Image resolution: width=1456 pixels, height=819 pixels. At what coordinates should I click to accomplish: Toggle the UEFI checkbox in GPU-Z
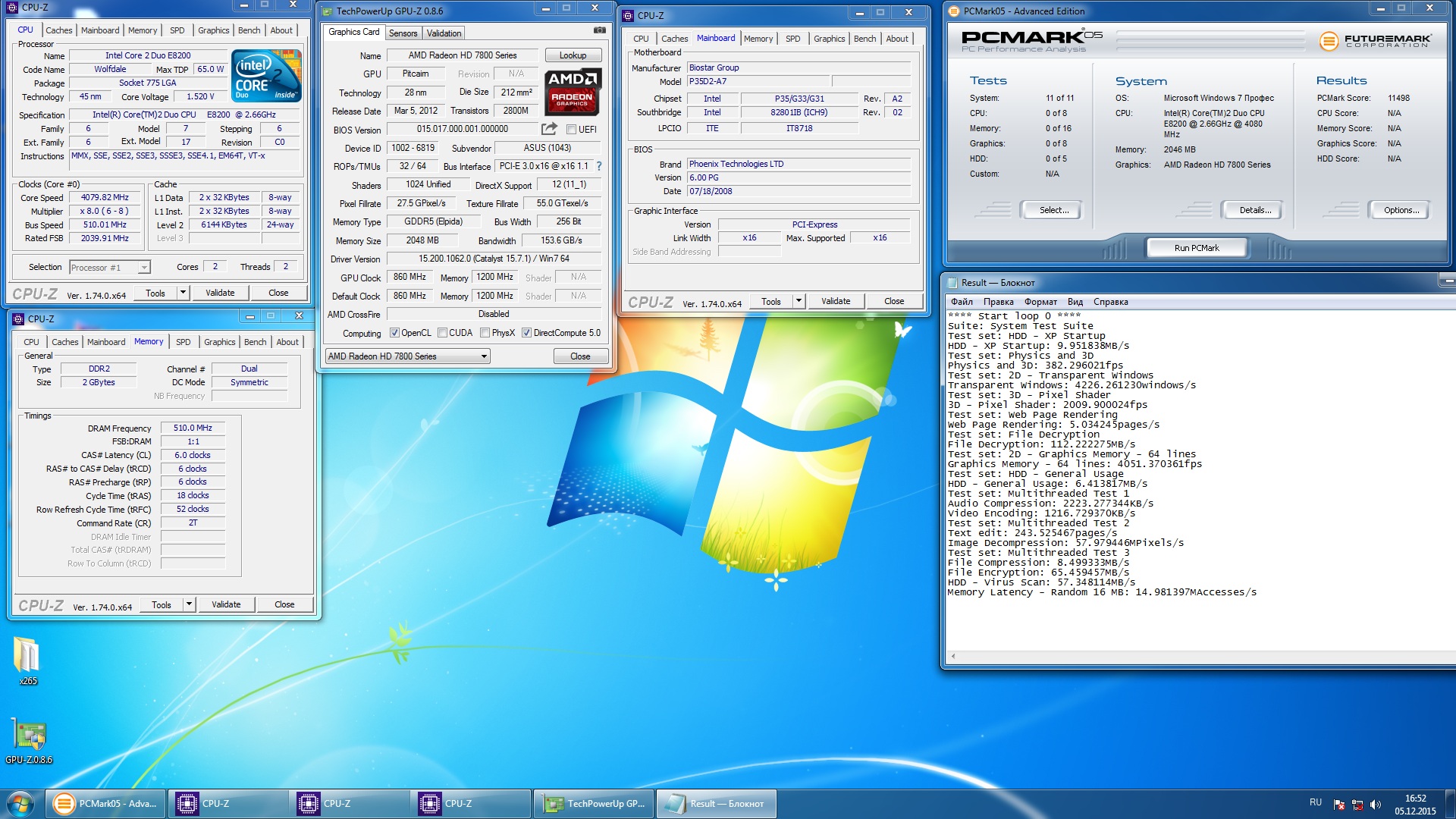click(x=571, y=130)
